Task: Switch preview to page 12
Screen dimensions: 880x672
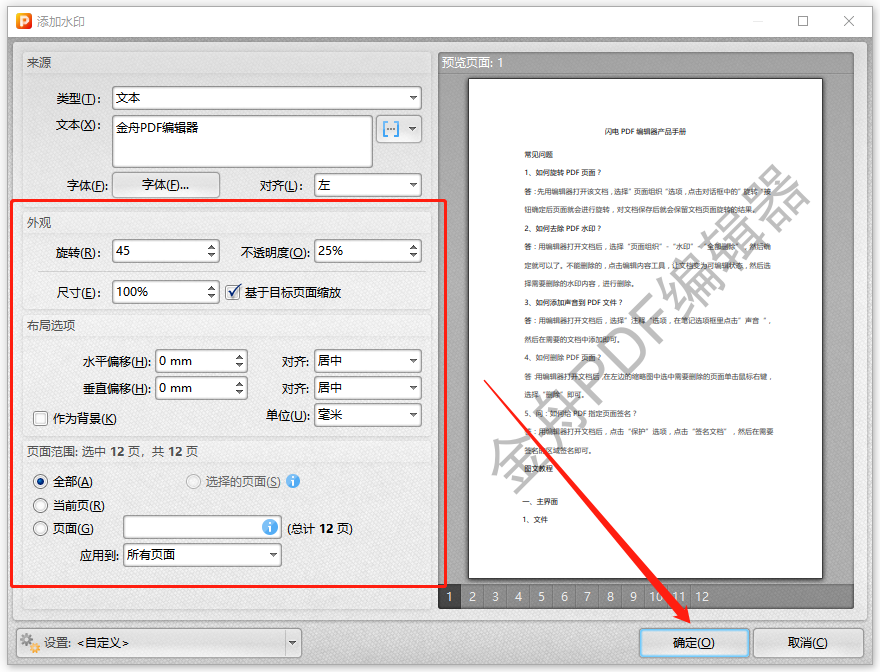Action: tap(702, 596)
